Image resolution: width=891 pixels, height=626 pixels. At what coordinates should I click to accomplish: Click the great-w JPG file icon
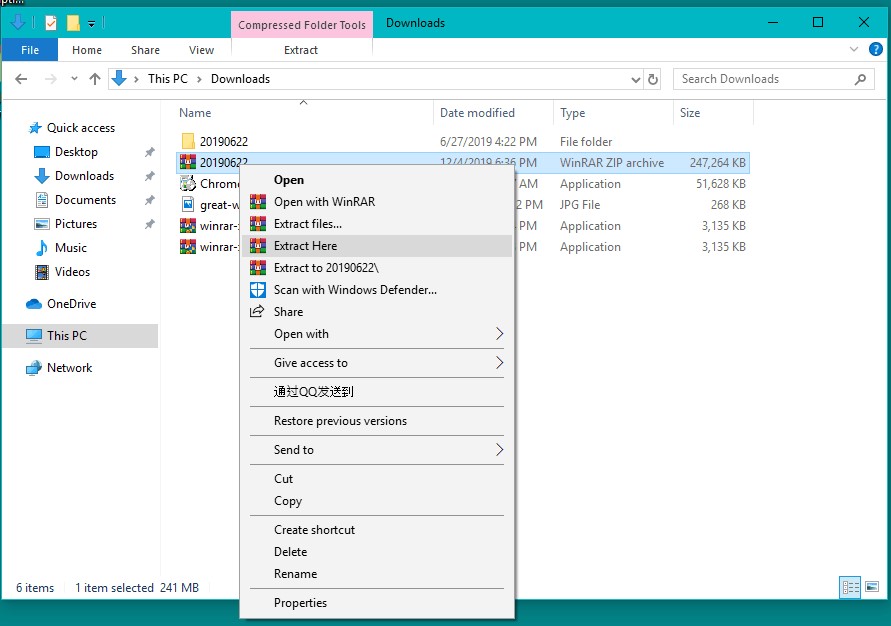[188, 205]
